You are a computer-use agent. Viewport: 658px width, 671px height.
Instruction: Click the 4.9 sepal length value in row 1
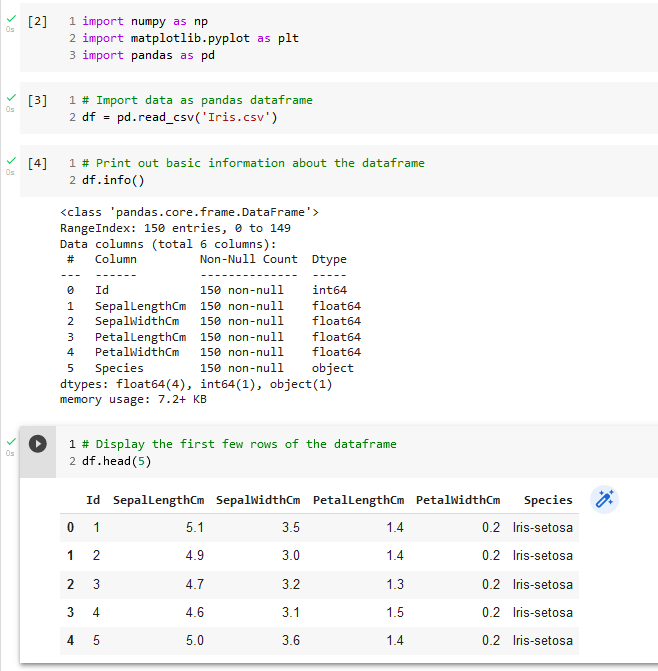click(195, 555)
